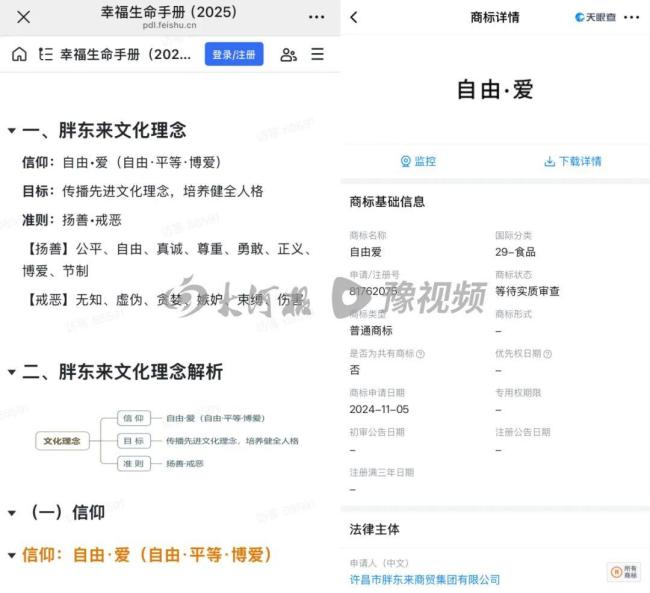Open the document outline tree icon
This screenshot has height=593, width=650.
pyautogui.click(x=46, y=54)
